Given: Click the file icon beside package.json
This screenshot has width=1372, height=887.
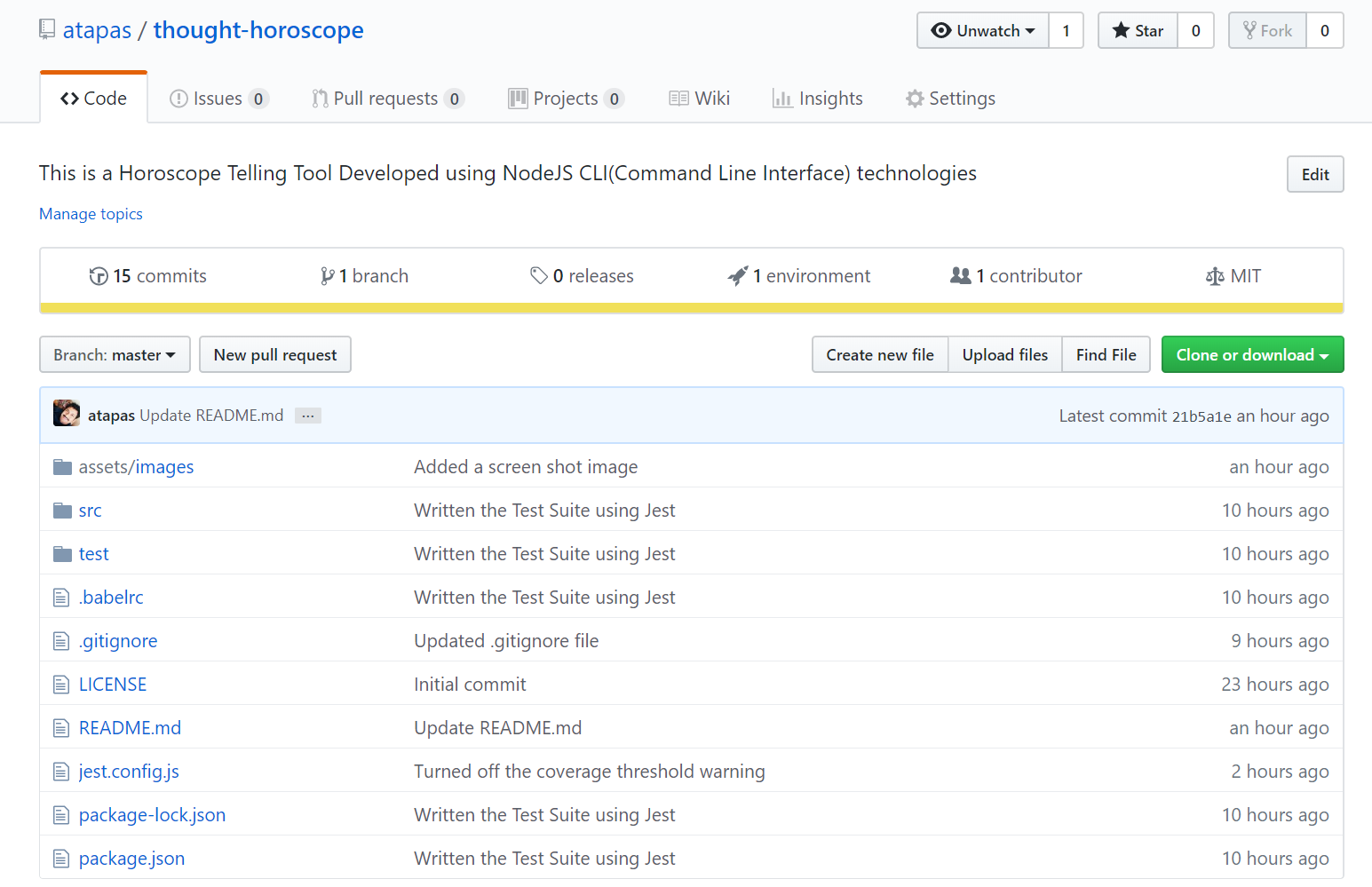Looking at the screenshot, I should [61, 859].
